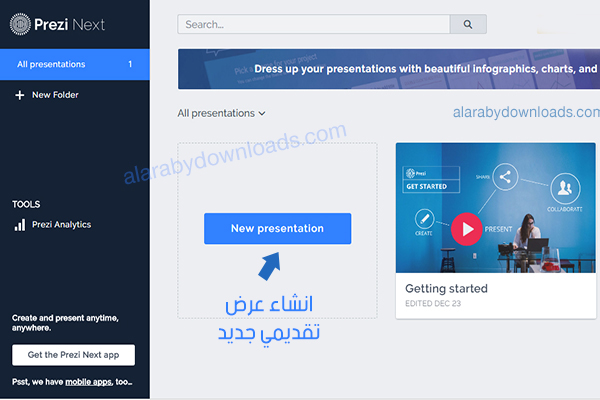Viewport: 600px width, 400px height.
Task: Click the Prezi Next wordmark text
Action: pyautogui.click(x=69, y=24)
